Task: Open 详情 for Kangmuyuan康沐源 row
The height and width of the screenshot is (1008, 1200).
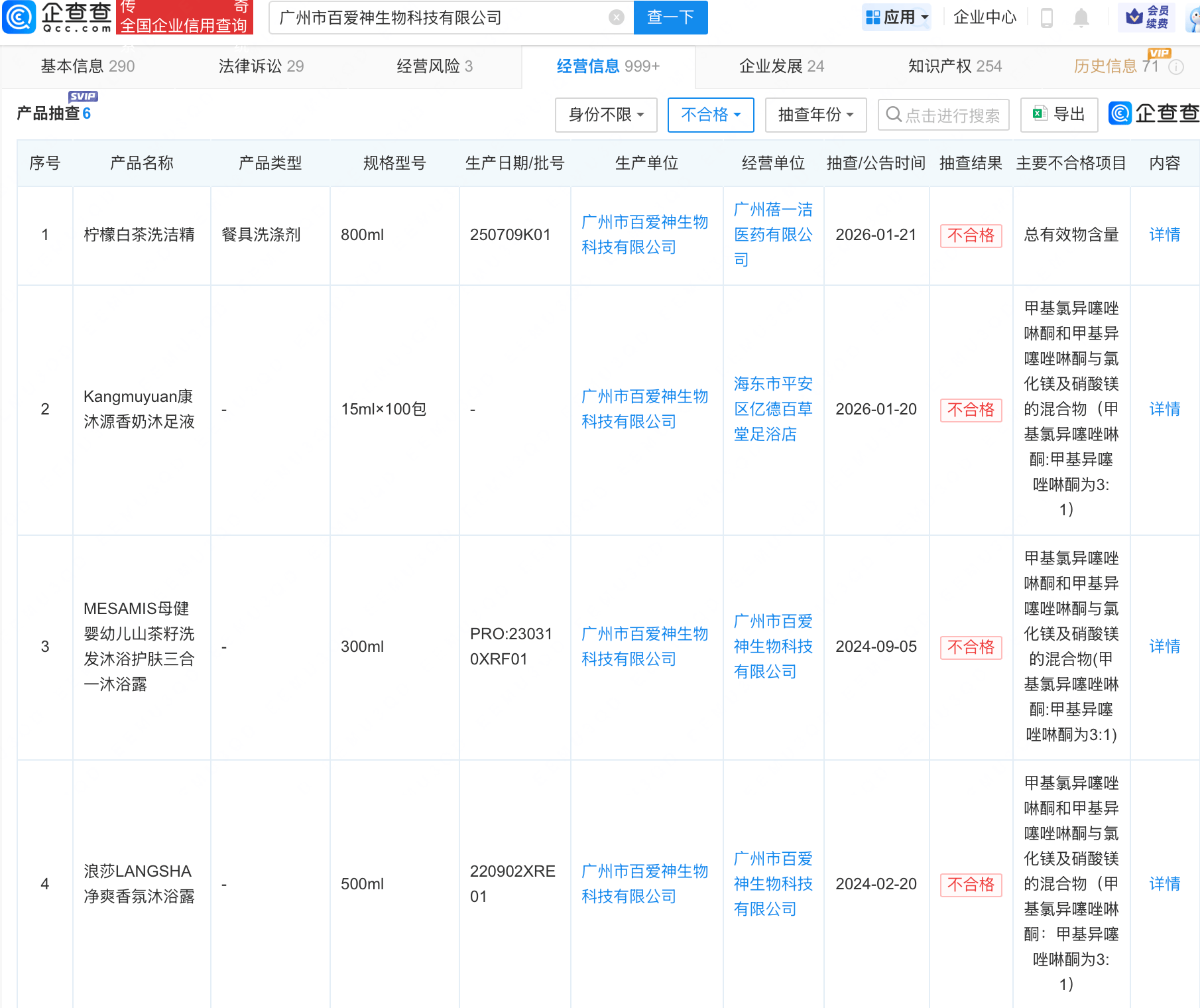Action: 1164,409
